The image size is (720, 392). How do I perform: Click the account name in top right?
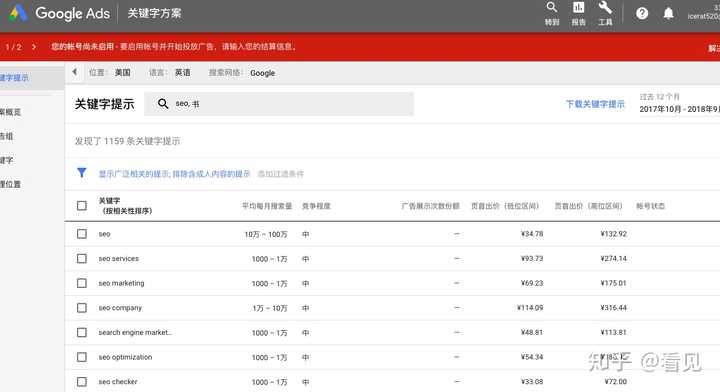[x=703, y=16]
